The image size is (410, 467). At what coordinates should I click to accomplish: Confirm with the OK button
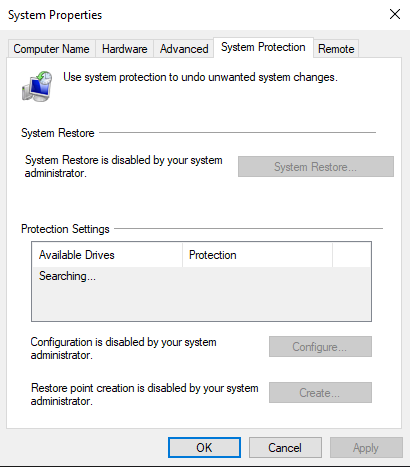pyautogui.click(x=204, y=448)
